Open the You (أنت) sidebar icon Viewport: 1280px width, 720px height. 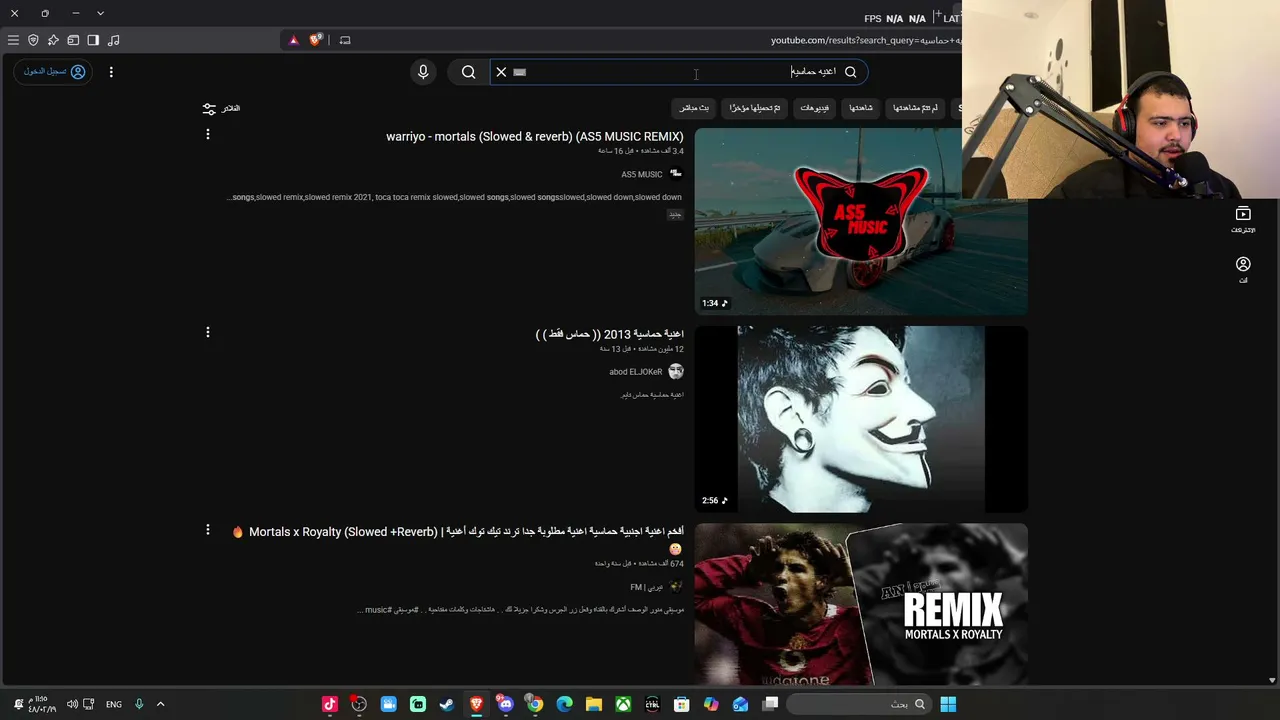pyautogui.click(x=1243, y=270)
